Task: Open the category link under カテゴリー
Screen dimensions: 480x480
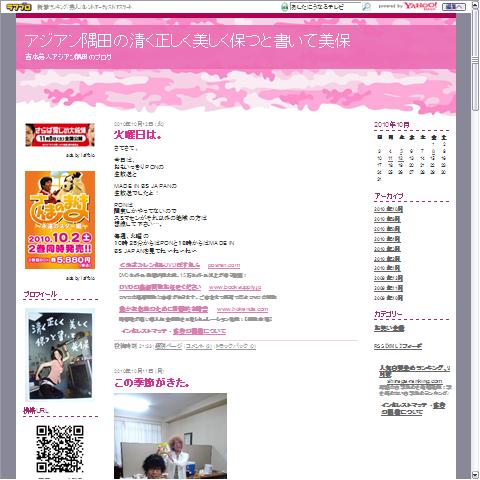Action: [389, 329]
